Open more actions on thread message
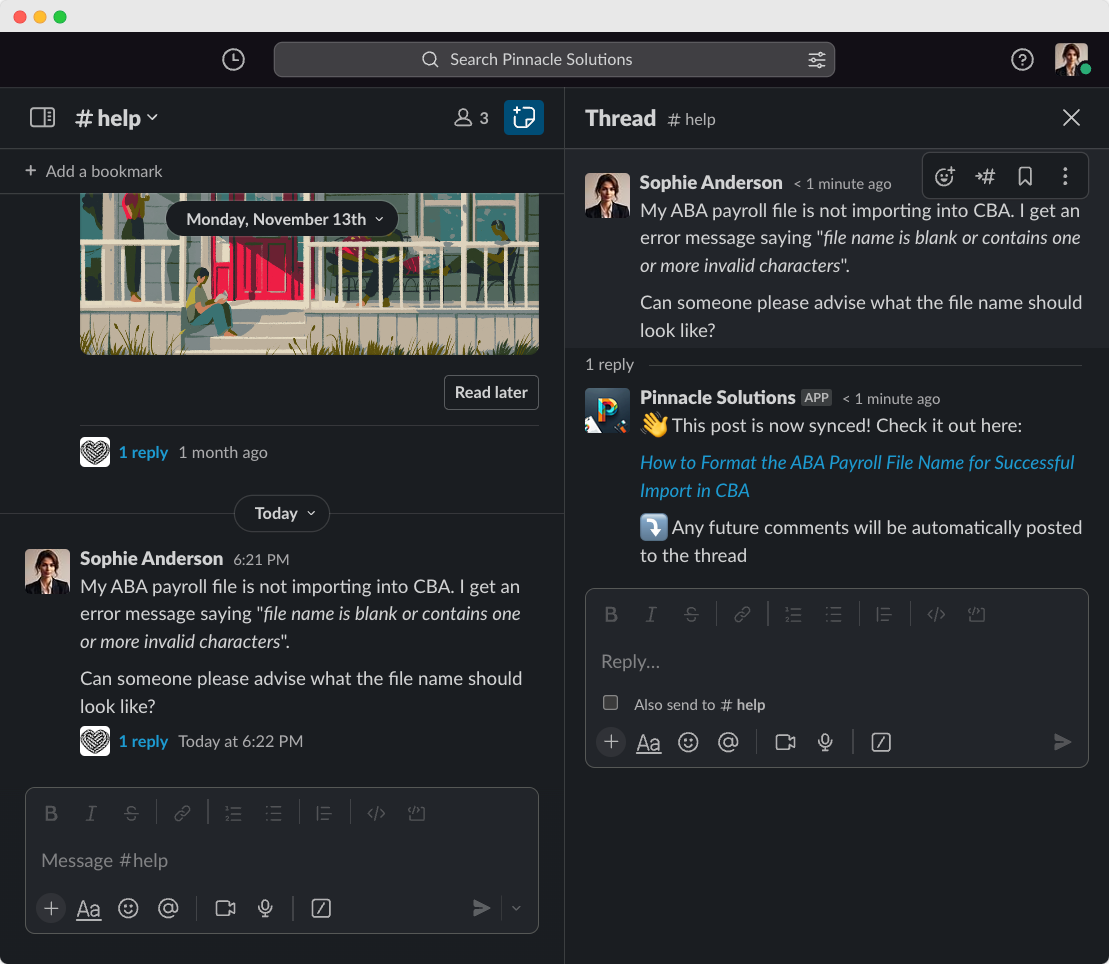 (x=1065, y=176)
